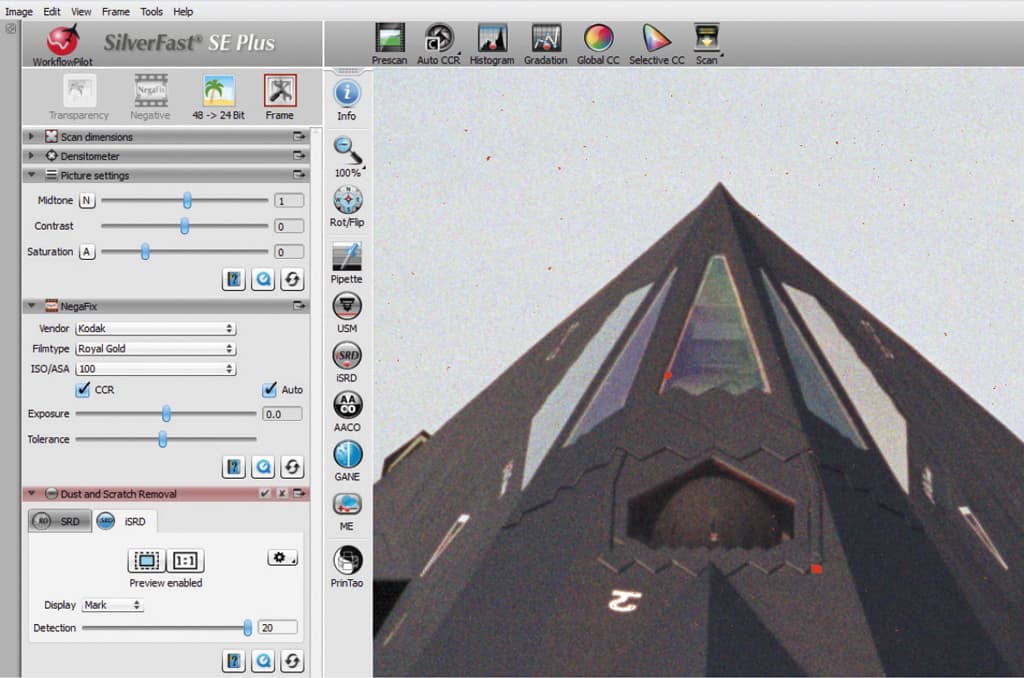Screen dimensions: 1024x678
Task: Switch to the iSRD tab
Action: tap(123, 521)
